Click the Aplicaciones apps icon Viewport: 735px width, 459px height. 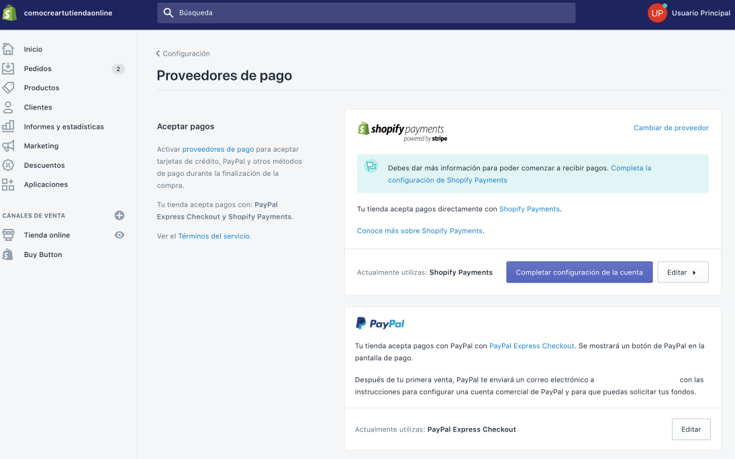click(8, 185)
